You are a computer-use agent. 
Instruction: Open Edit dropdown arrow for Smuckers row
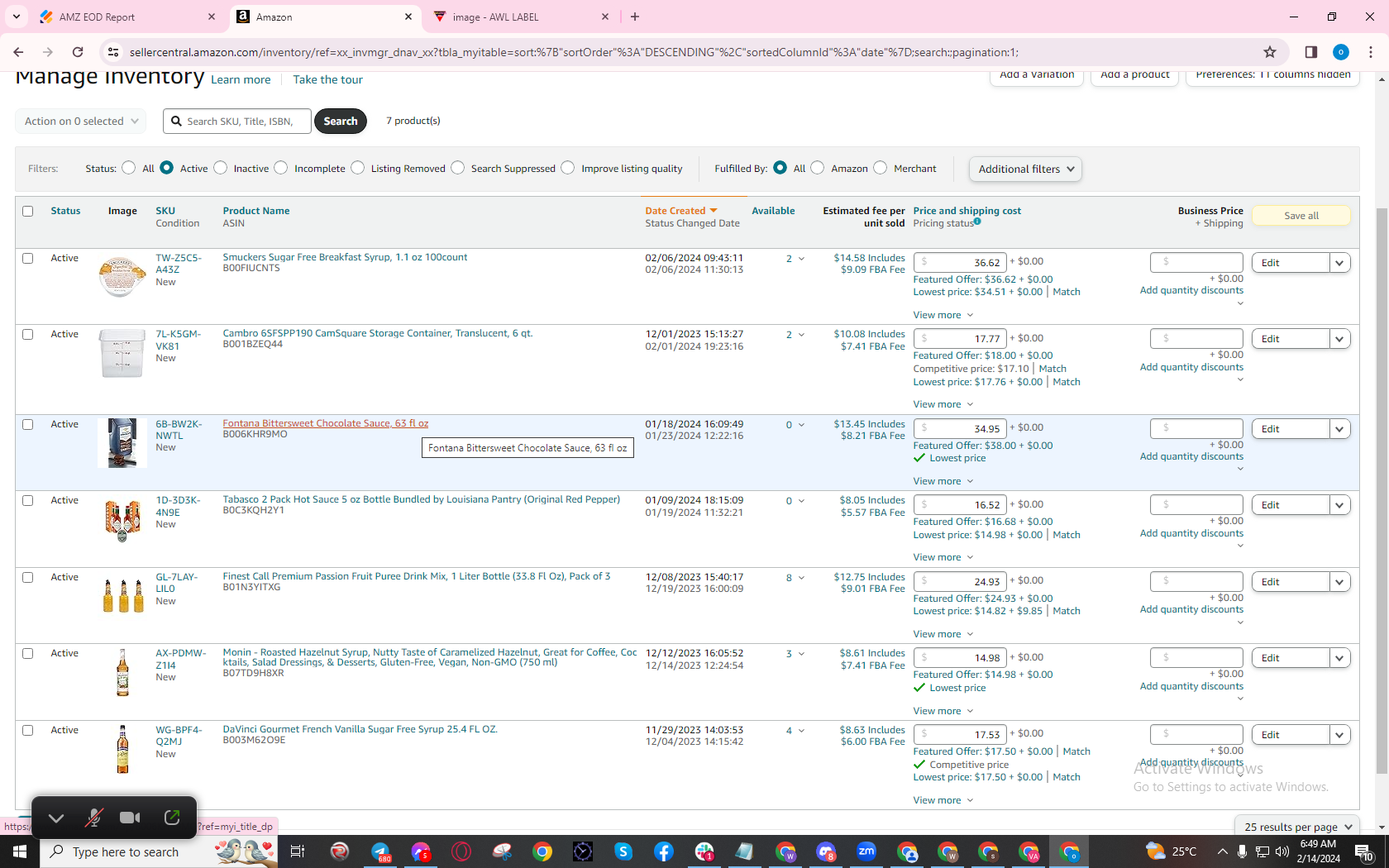coord(1340,263)
